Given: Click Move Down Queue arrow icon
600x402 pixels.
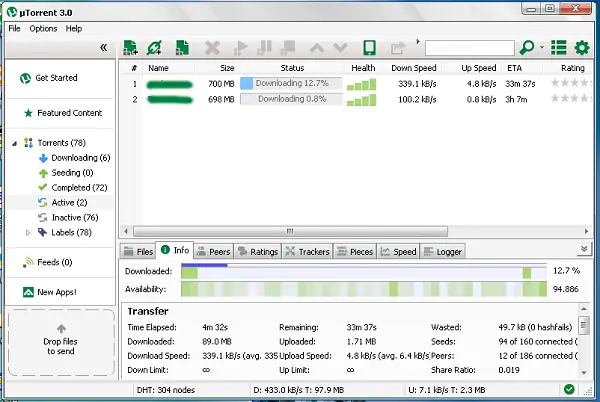Looking at the screenshot, I should [340, 48].
